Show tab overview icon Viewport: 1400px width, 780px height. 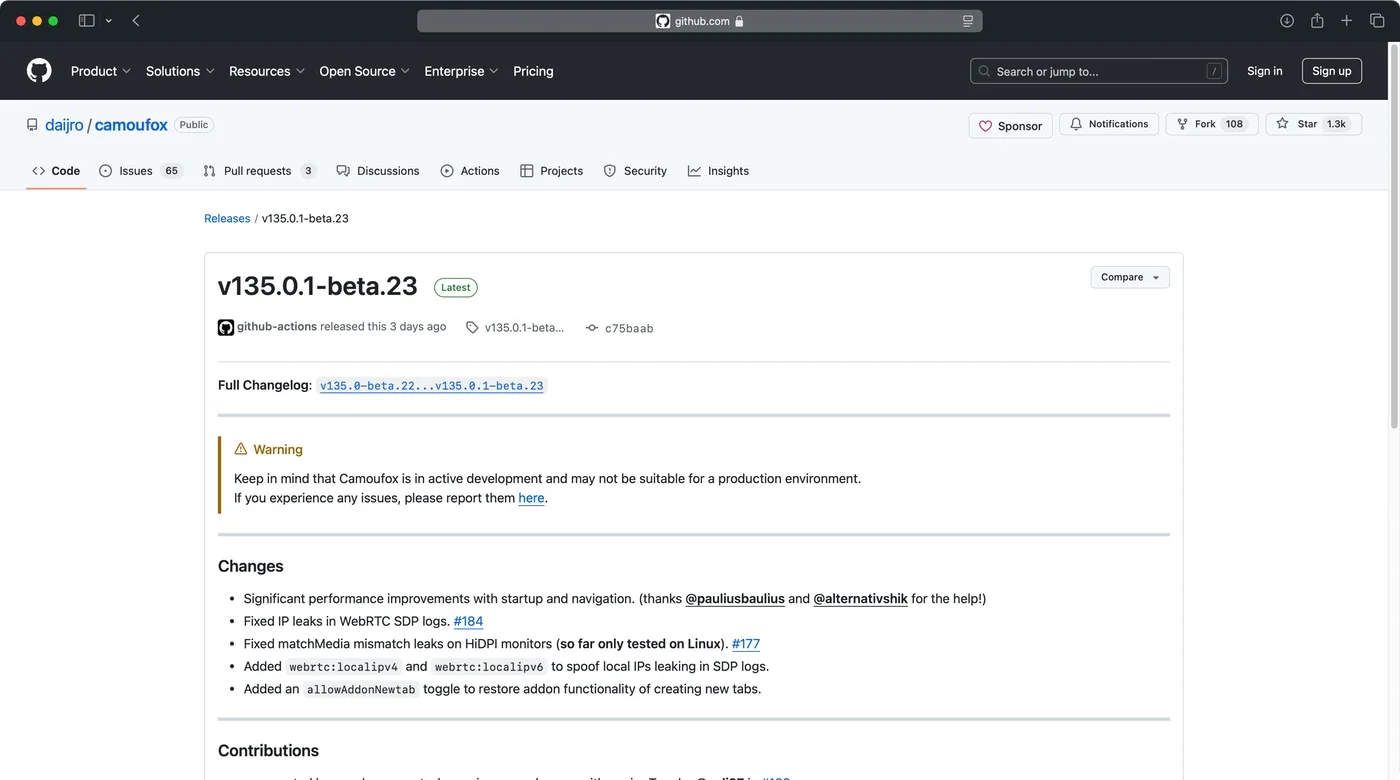click(x=1377, y=21)
